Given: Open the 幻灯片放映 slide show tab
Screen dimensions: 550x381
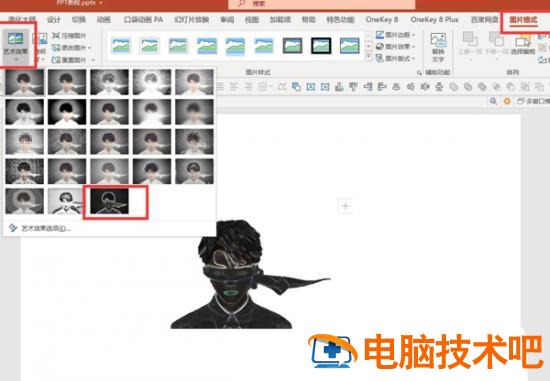Looking at the screenshot, I should click(192, 20).
